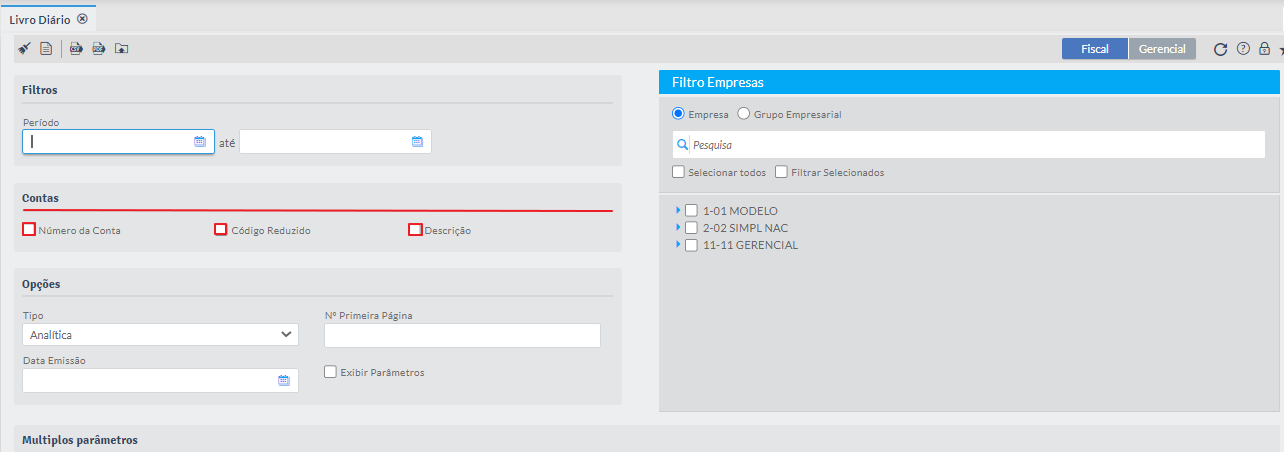The width and height of the screenshot is (1284, 452).
Task: Open calendar for Período start date
Action: coord(200,142)
